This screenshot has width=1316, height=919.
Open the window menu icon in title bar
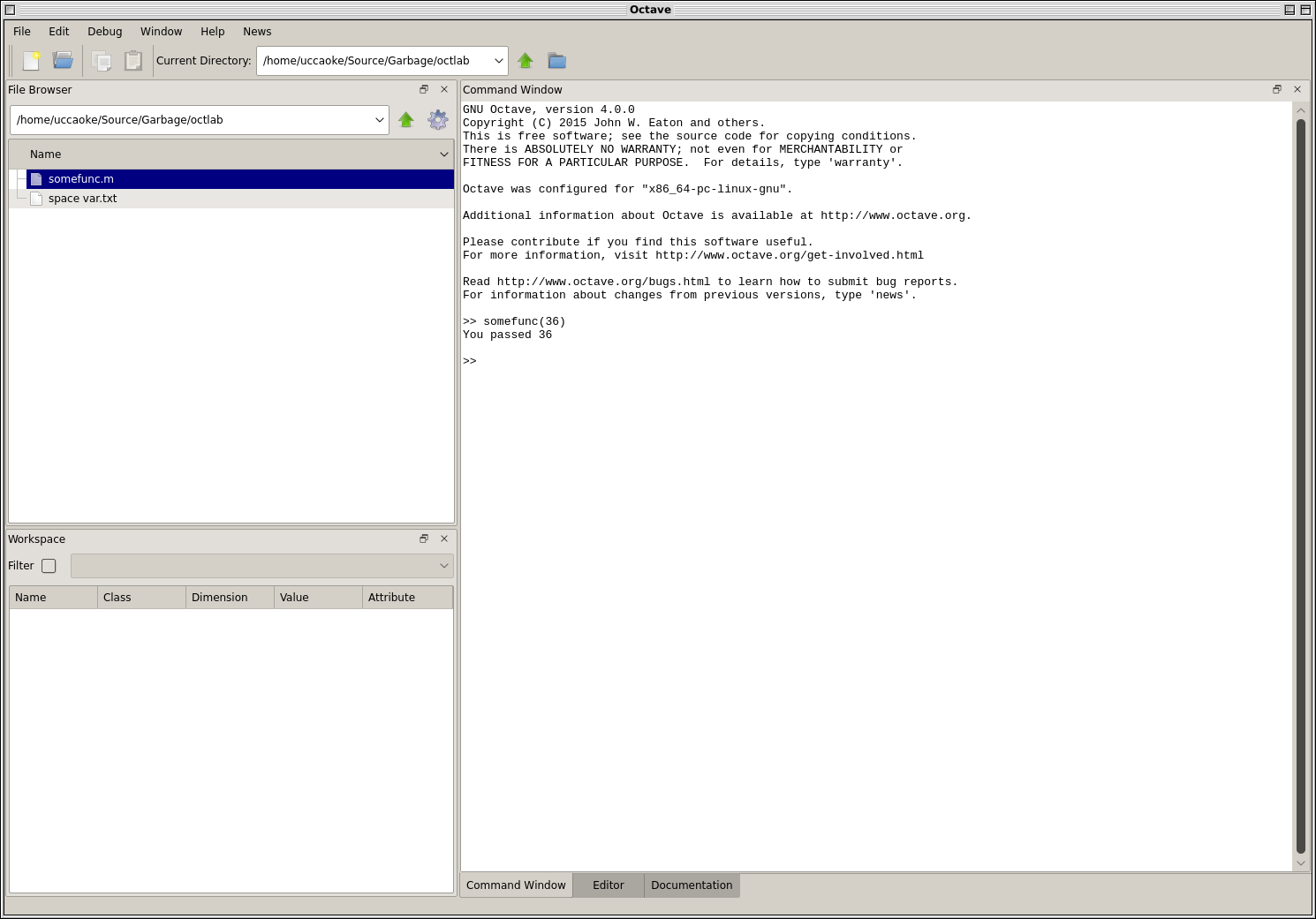click(11, 10)
